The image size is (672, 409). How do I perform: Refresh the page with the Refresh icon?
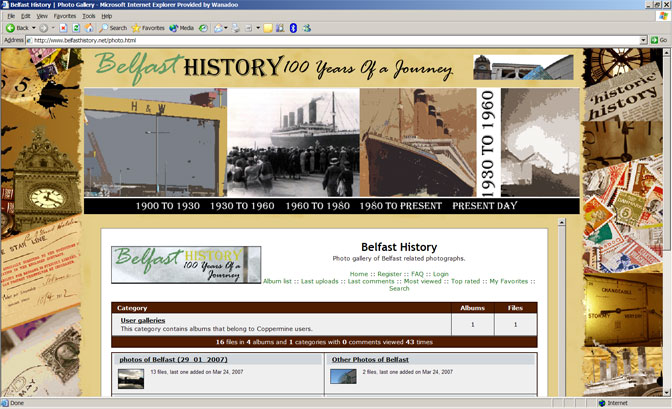pos(76,28)
